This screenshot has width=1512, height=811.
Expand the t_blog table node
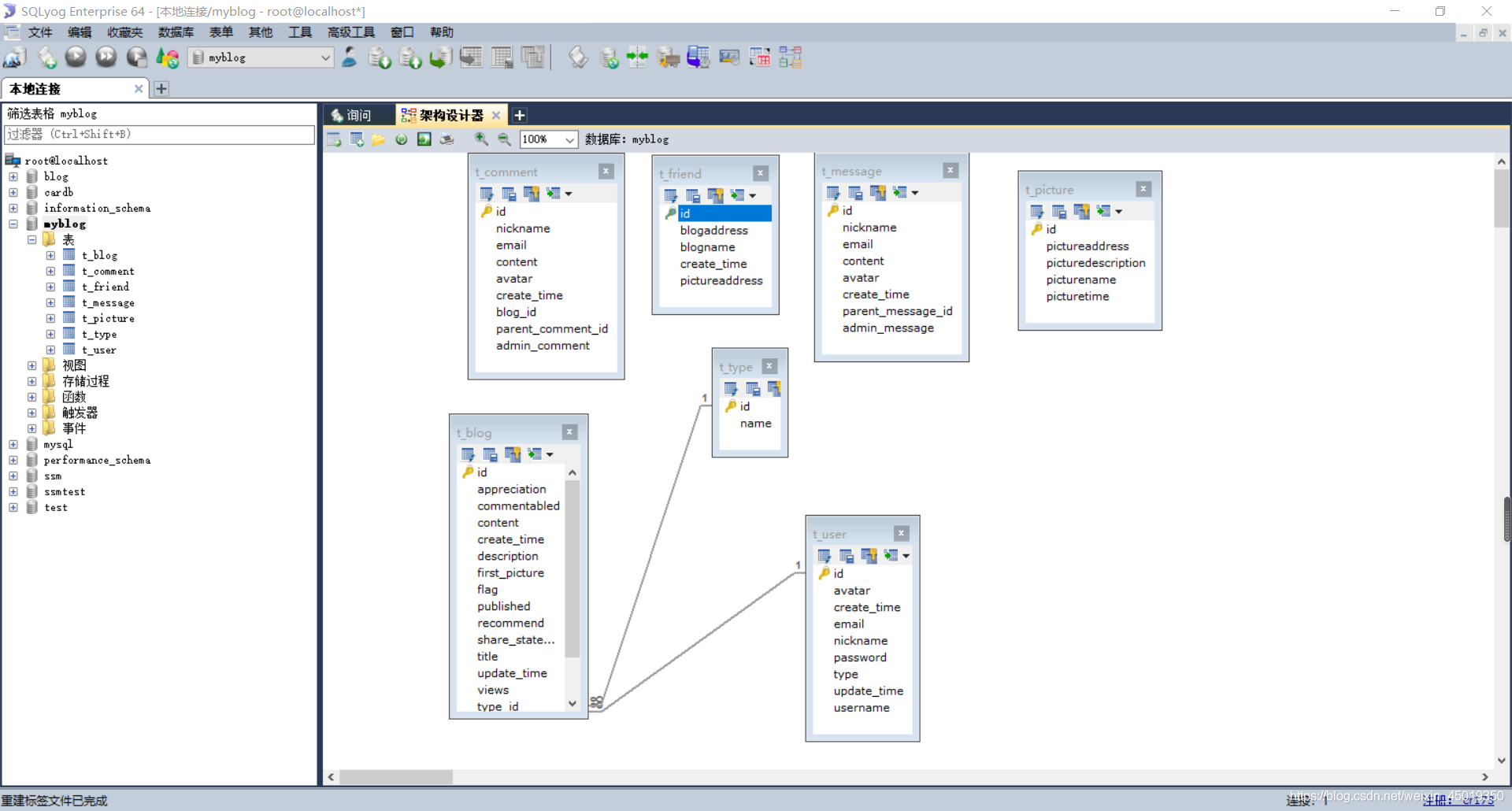pos(50,255)
